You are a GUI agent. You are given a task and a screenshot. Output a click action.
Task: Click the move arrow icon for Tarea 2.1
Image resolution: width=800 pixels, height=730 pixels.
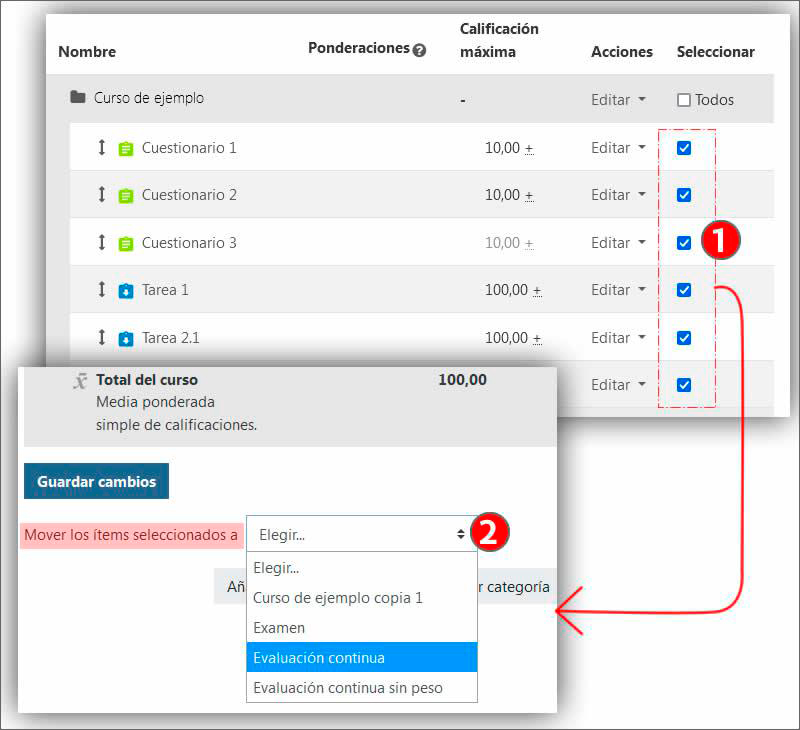101,338
